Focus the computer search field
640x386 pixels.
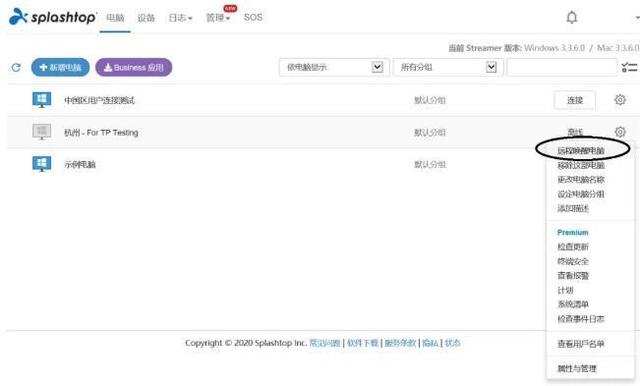click(562, 67)
